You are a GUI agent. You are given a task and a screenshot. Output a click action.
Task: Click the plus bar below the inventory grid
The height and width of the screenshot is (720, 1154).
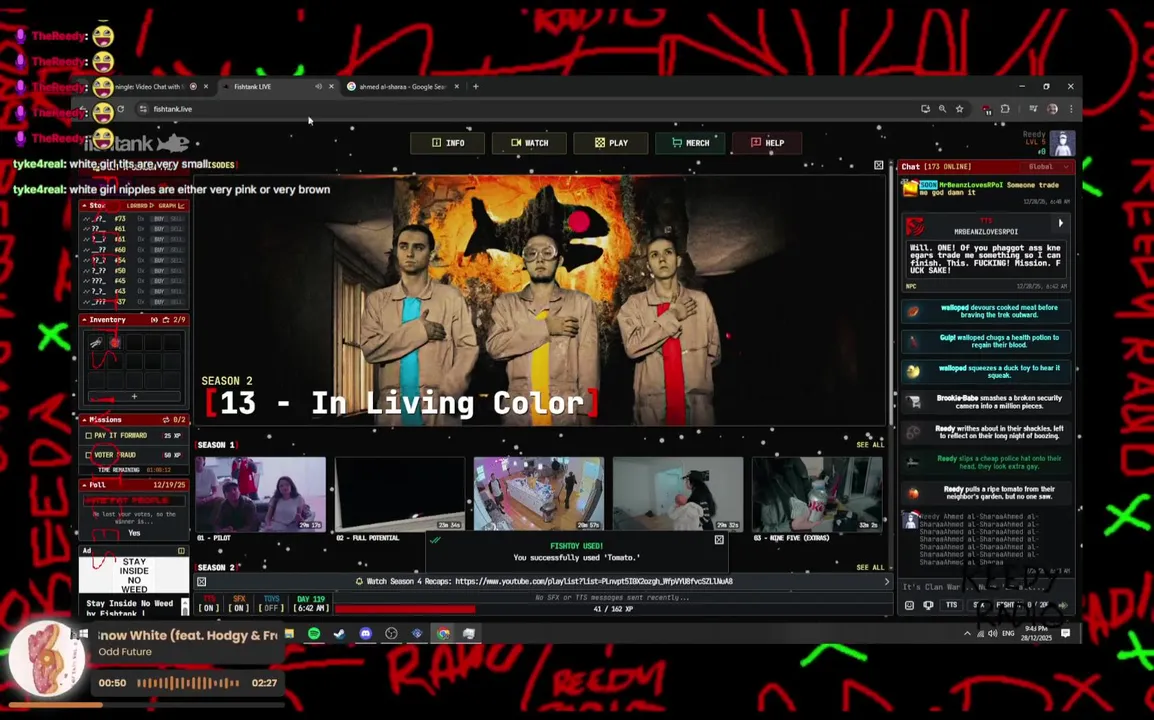[x=134, y=396]
